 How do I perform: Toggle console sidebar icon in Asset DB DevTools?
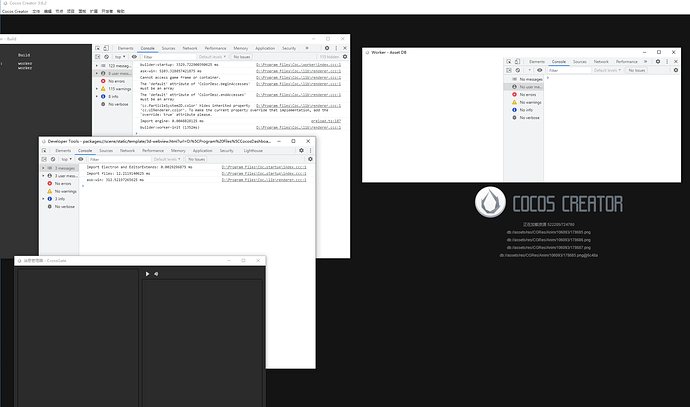click(509, 70)
